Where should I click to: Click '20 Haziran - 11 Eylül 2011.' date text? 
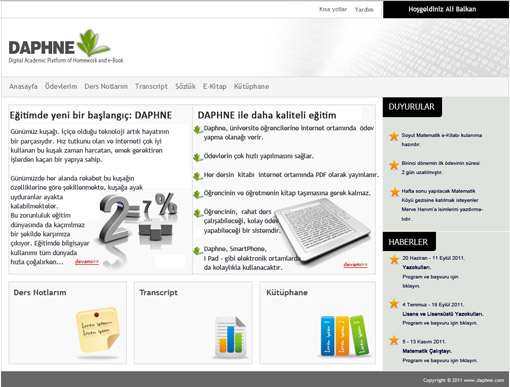coord(433,258)
